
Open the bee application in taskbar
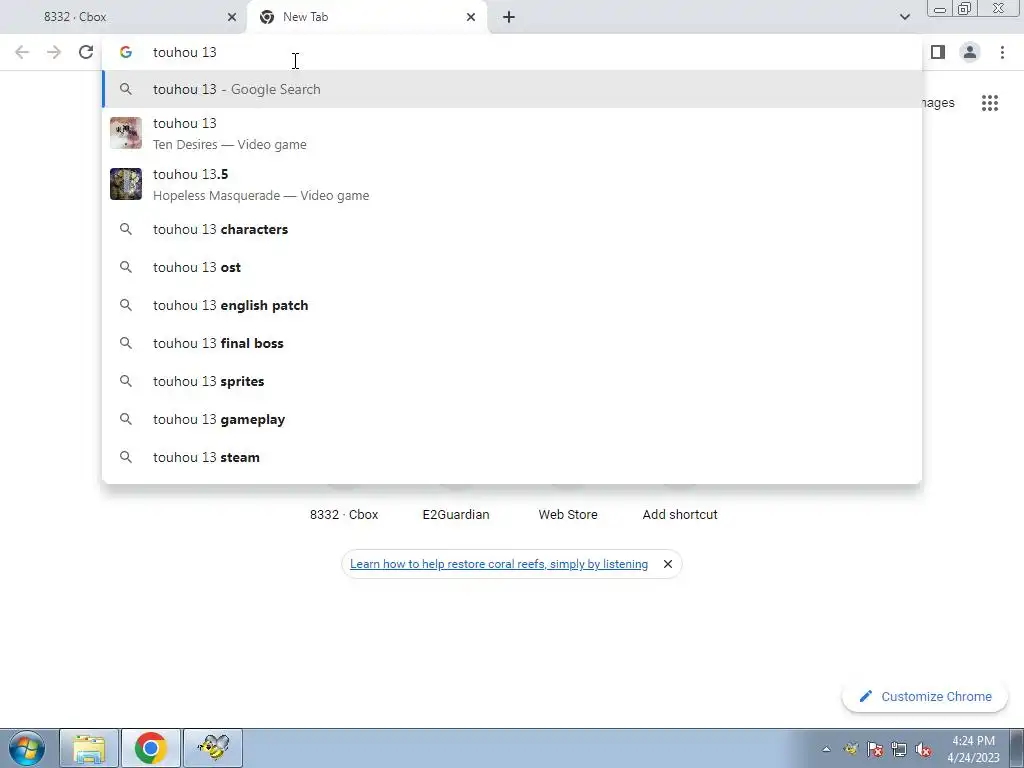213,748
